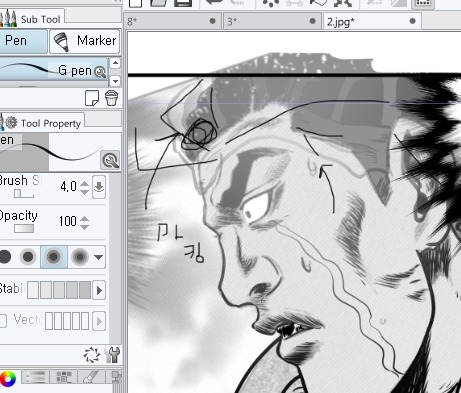461x393 pixels.
Task: Increase brush size with up stepper
Action: 85,183
